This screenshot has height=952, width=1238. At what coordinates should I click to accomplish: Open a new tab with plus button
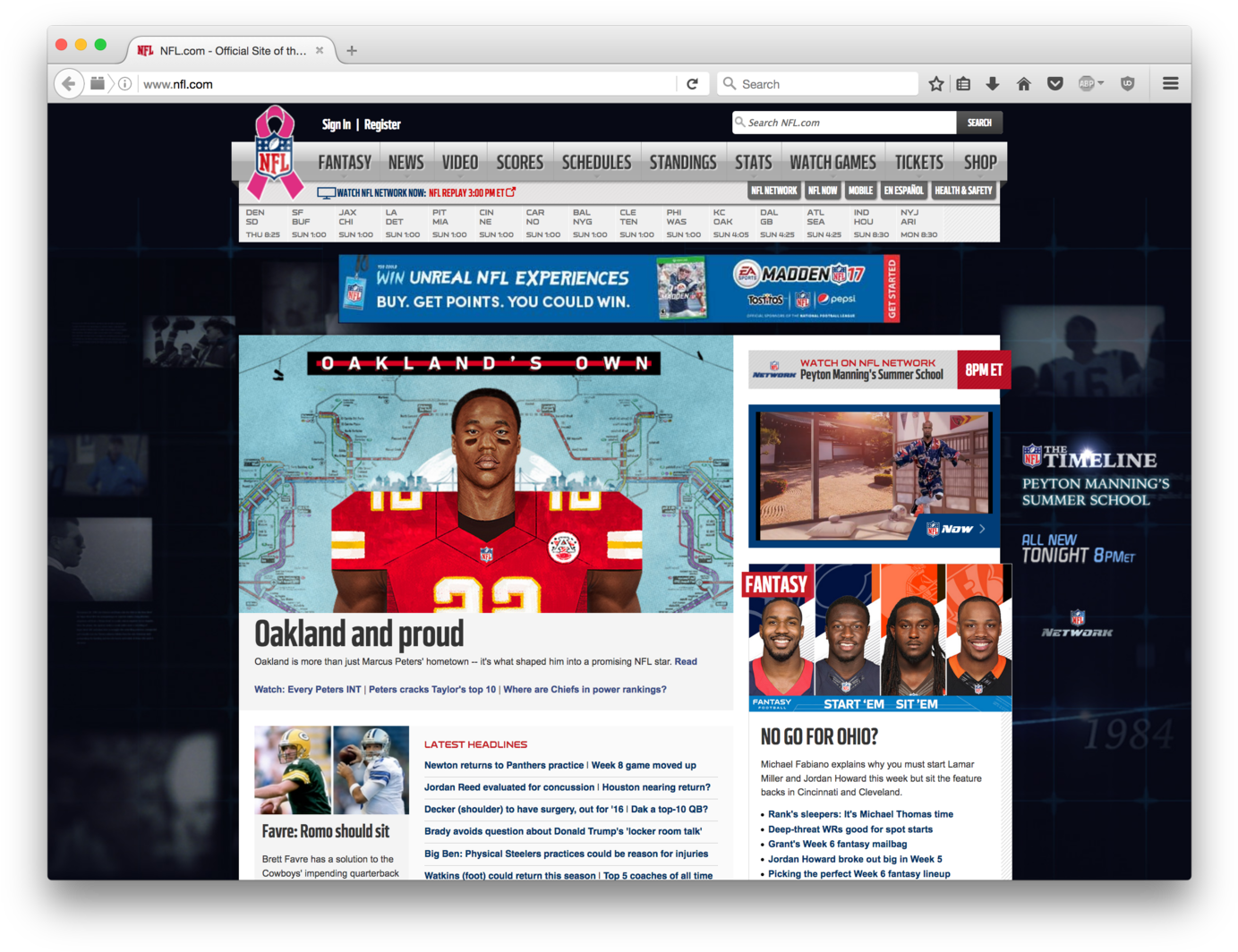[x=352, y=51]
